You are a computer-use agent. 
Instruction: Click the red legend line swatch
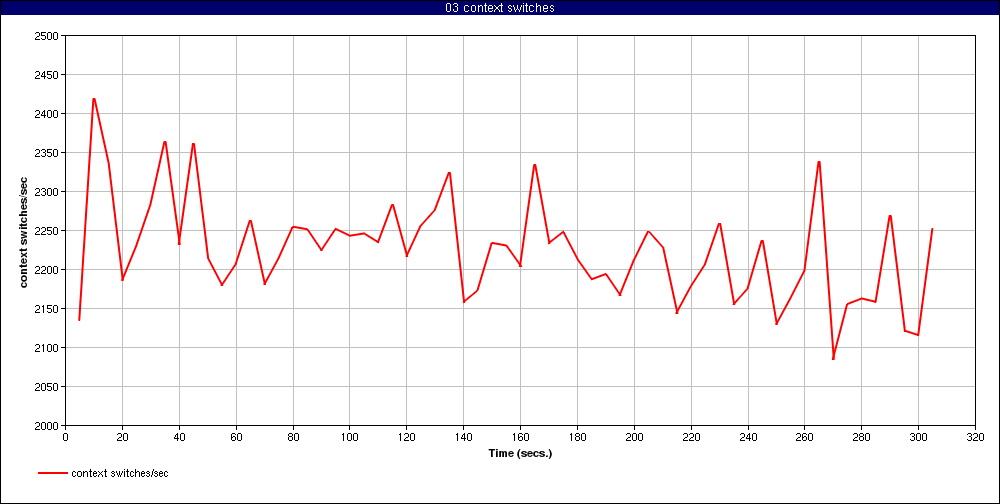pos(53,473)
